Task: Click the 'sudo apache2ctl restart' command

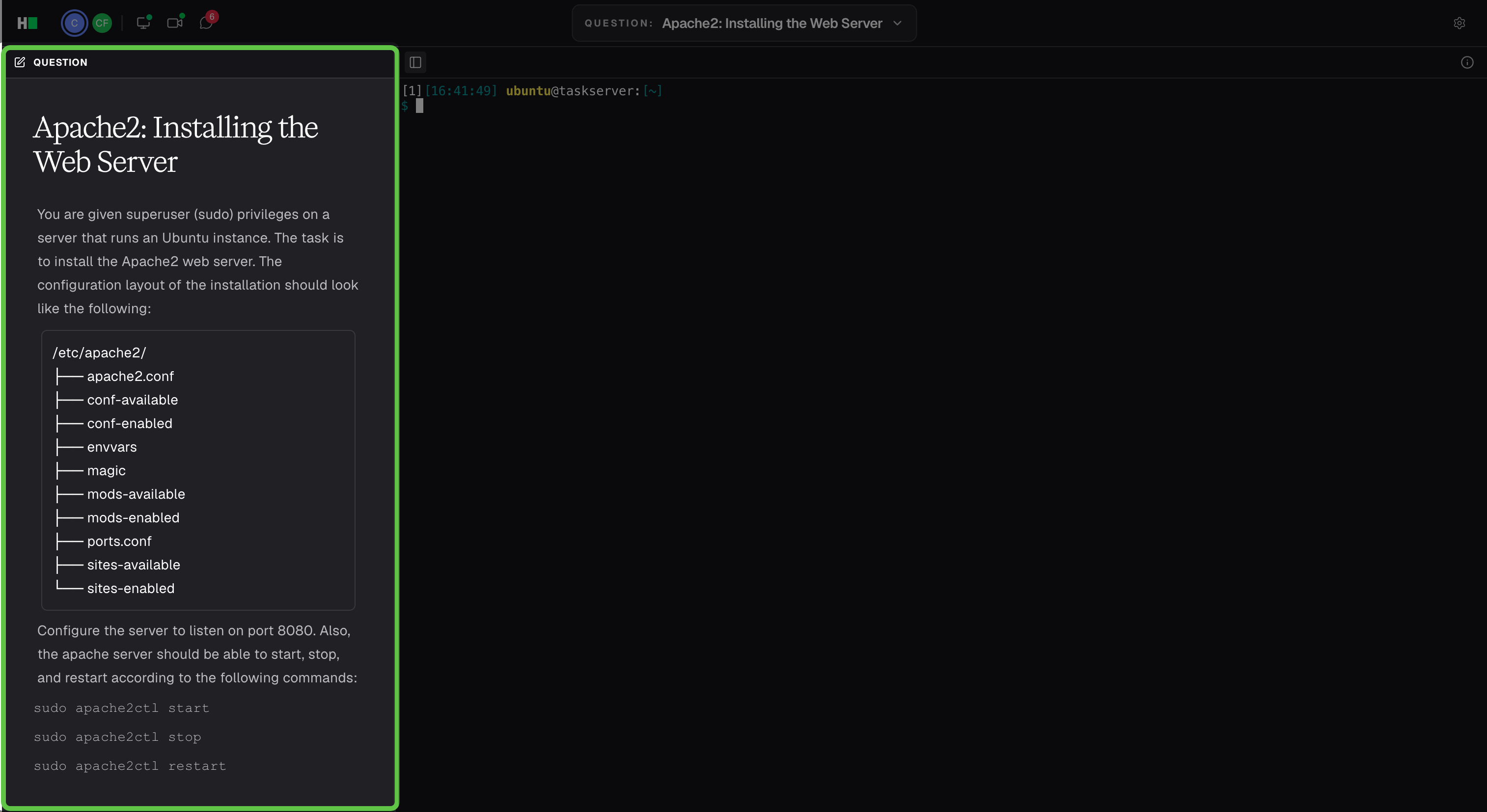Action: 130,766
